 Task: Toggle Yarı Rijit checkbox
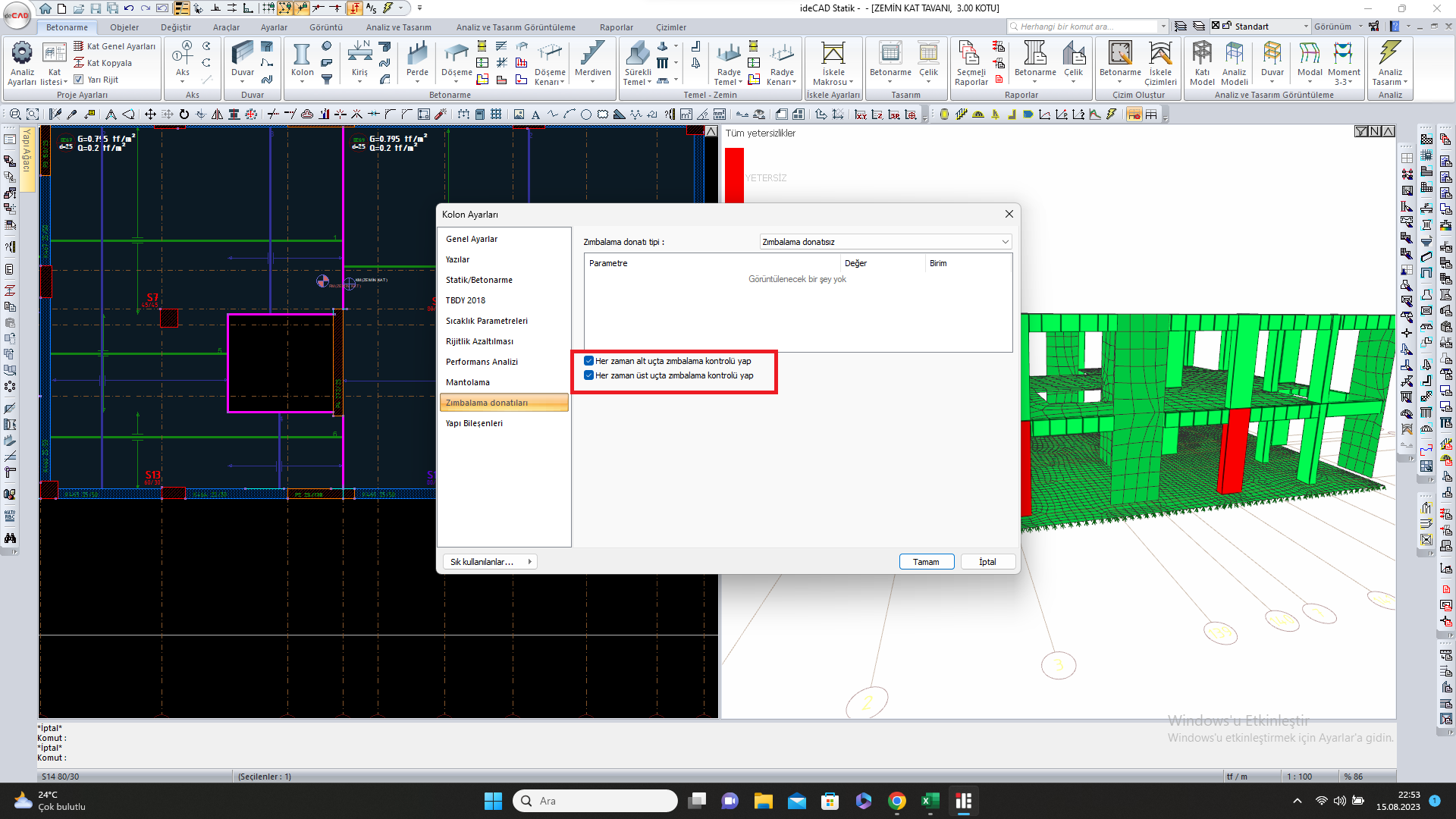tap(78, 80)
